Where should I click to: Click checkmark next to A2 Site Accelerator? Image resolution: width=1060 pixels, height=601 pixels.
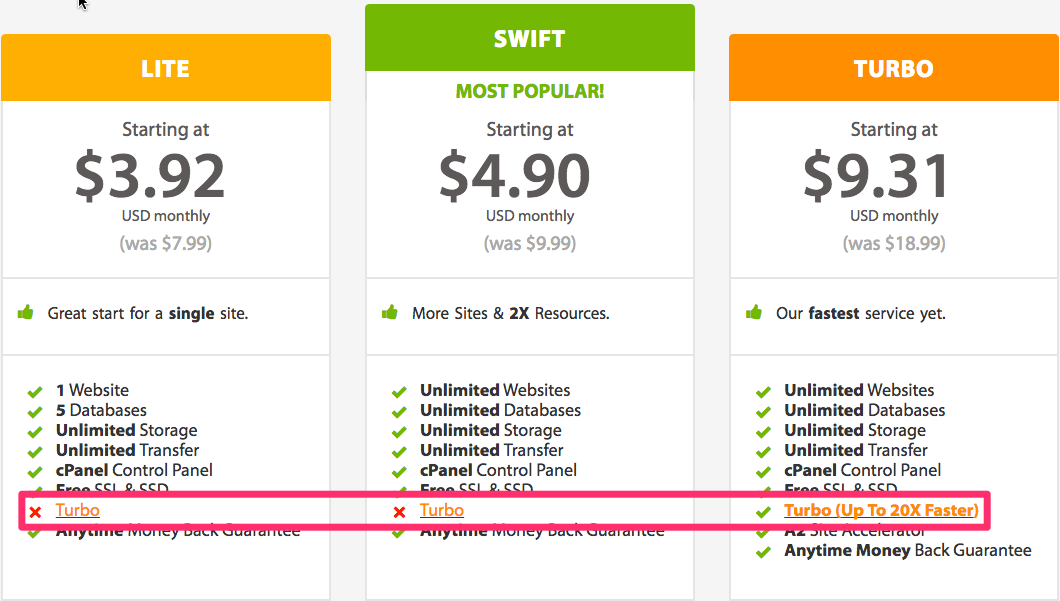(x=763, y=531)
